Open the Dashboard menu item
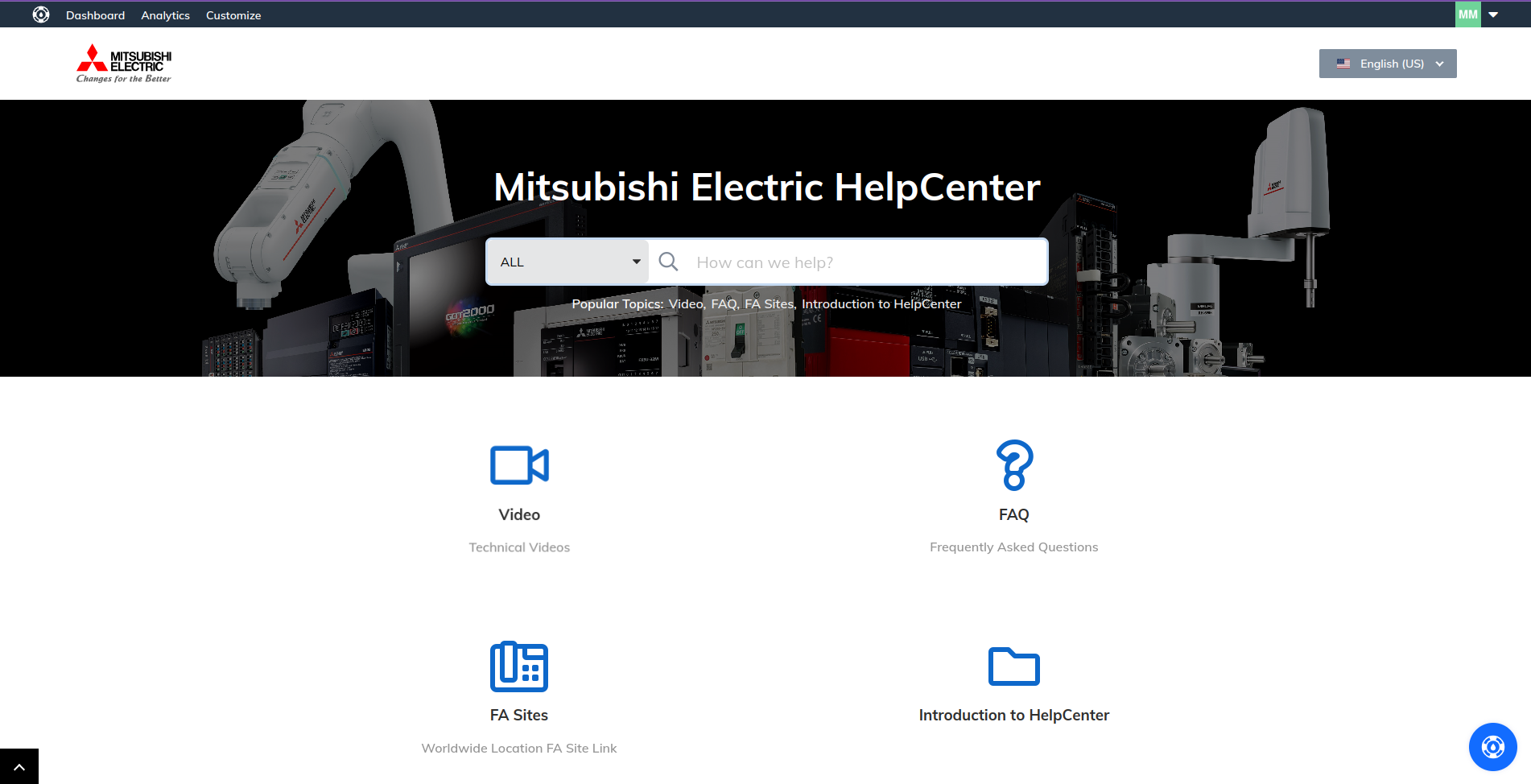The image size is (1531, 784). pos(95,15)
